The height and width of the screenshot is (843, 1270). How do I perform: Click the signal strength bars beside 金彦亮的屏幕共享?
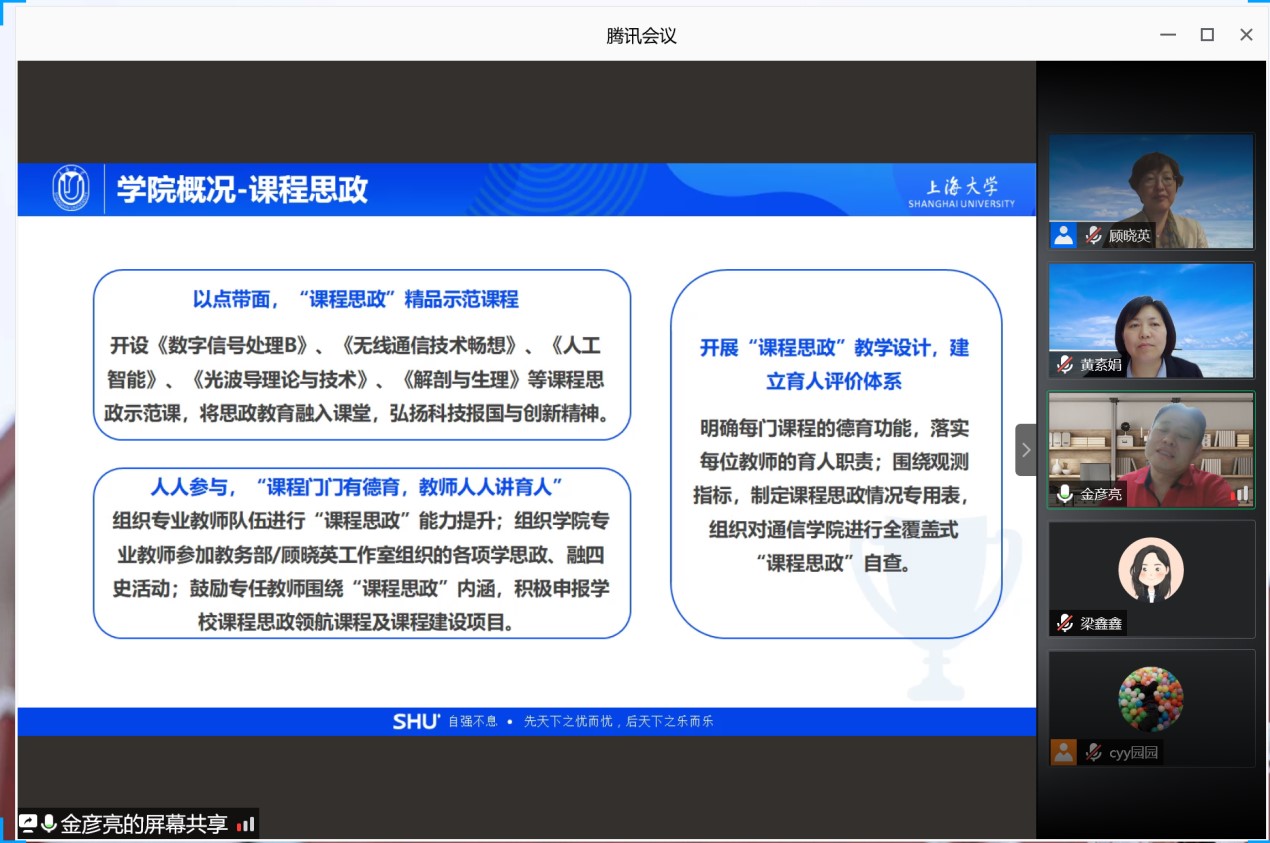(245, 825)
